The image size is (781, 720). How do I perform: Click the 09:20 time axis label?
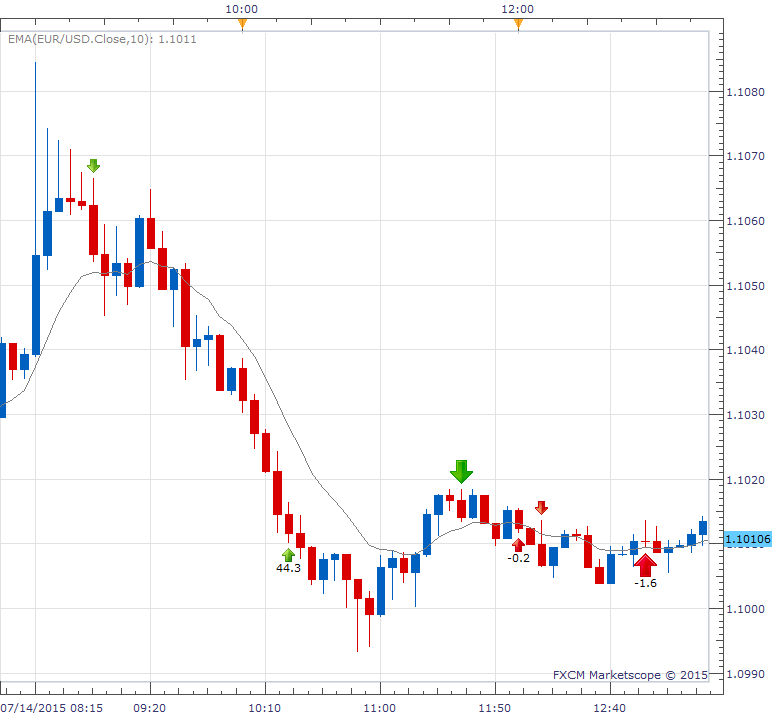point(149,708)
